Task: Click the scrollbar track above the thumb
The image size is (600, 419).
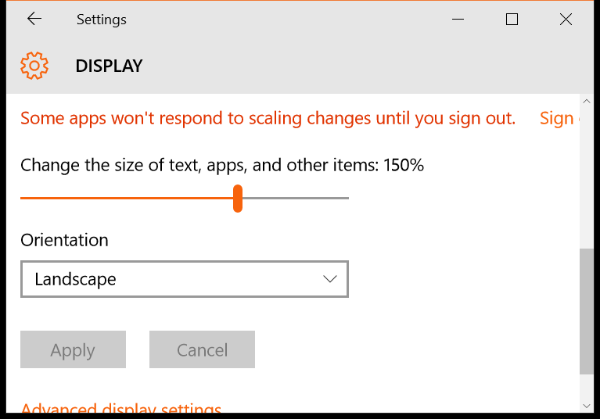Action: [587, 178]
